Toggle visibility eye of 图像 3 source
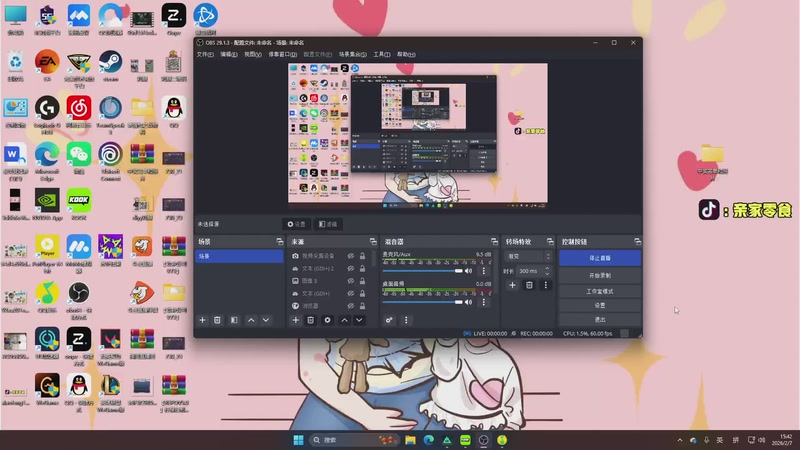This screenshot has height=450, width=800. tap(351, 281)
